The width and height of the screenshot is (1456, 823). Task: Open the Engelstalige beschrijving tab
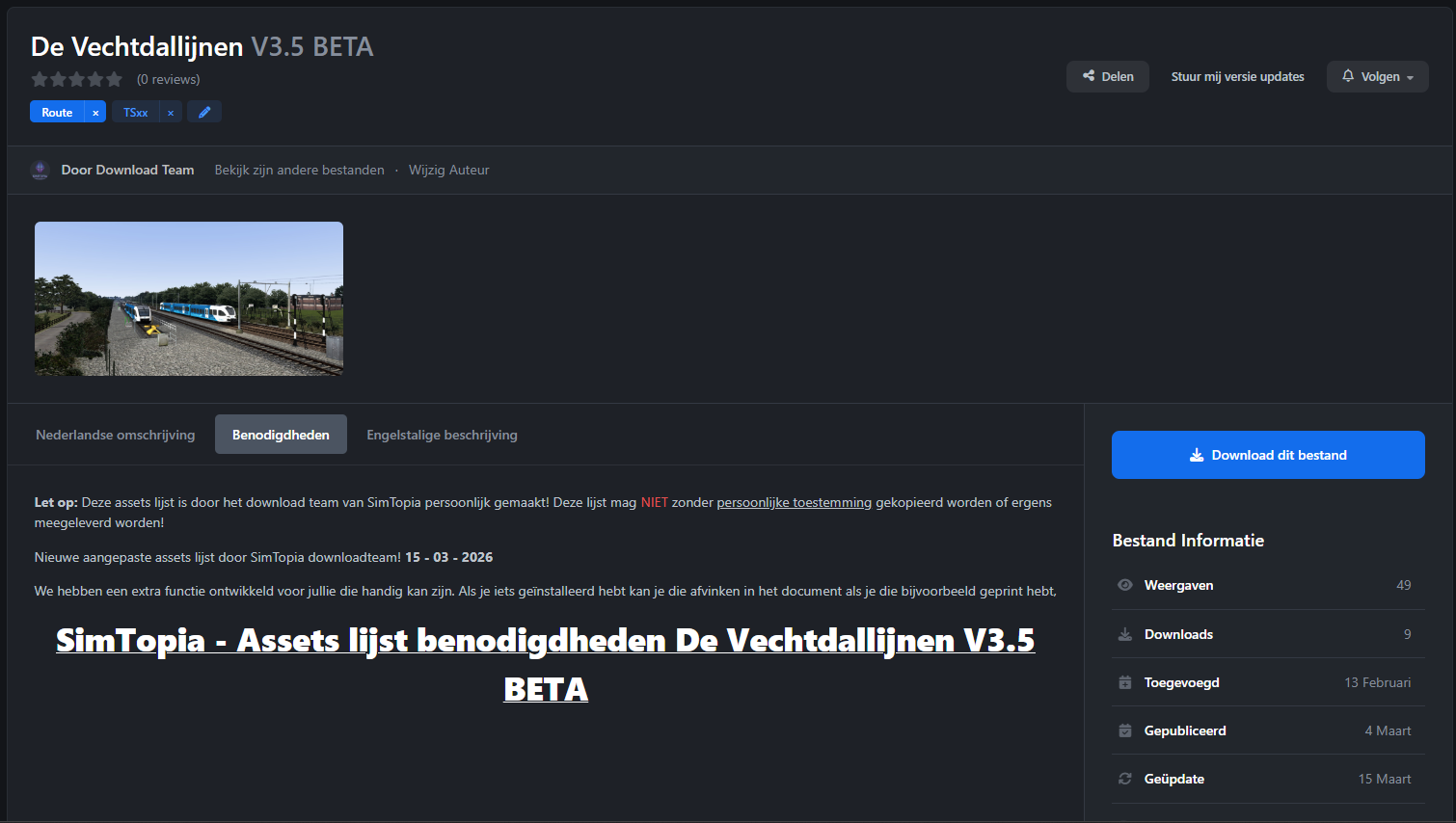click(442, 435)
